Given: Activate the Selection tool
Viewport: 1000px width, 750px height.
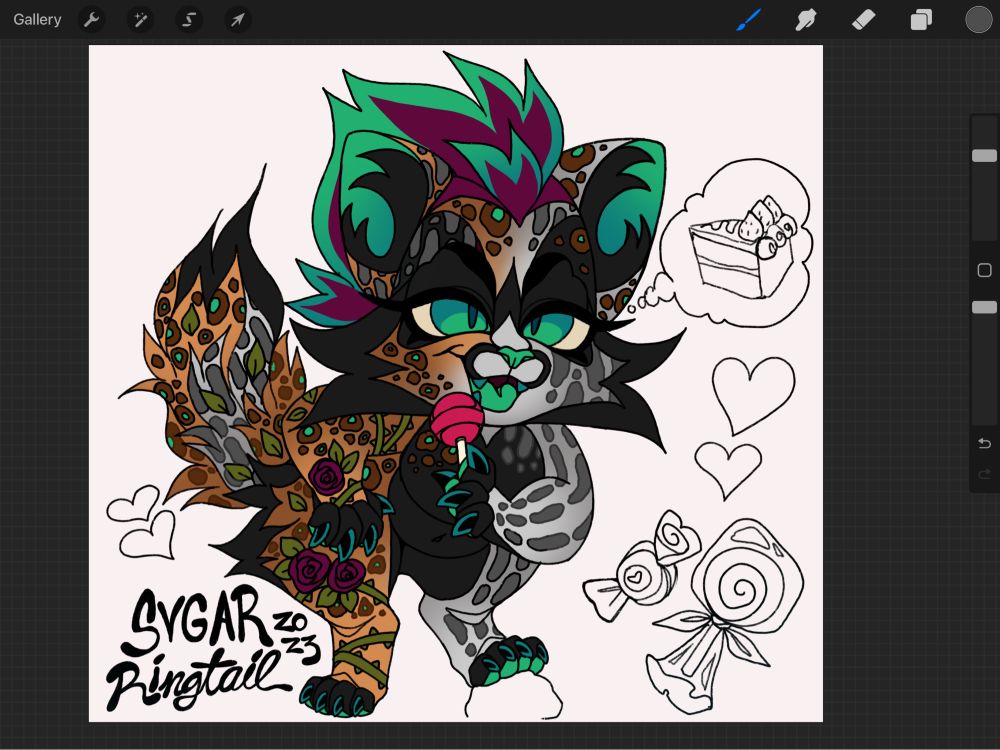Looking at the screenshot, I should click(189, 20).
